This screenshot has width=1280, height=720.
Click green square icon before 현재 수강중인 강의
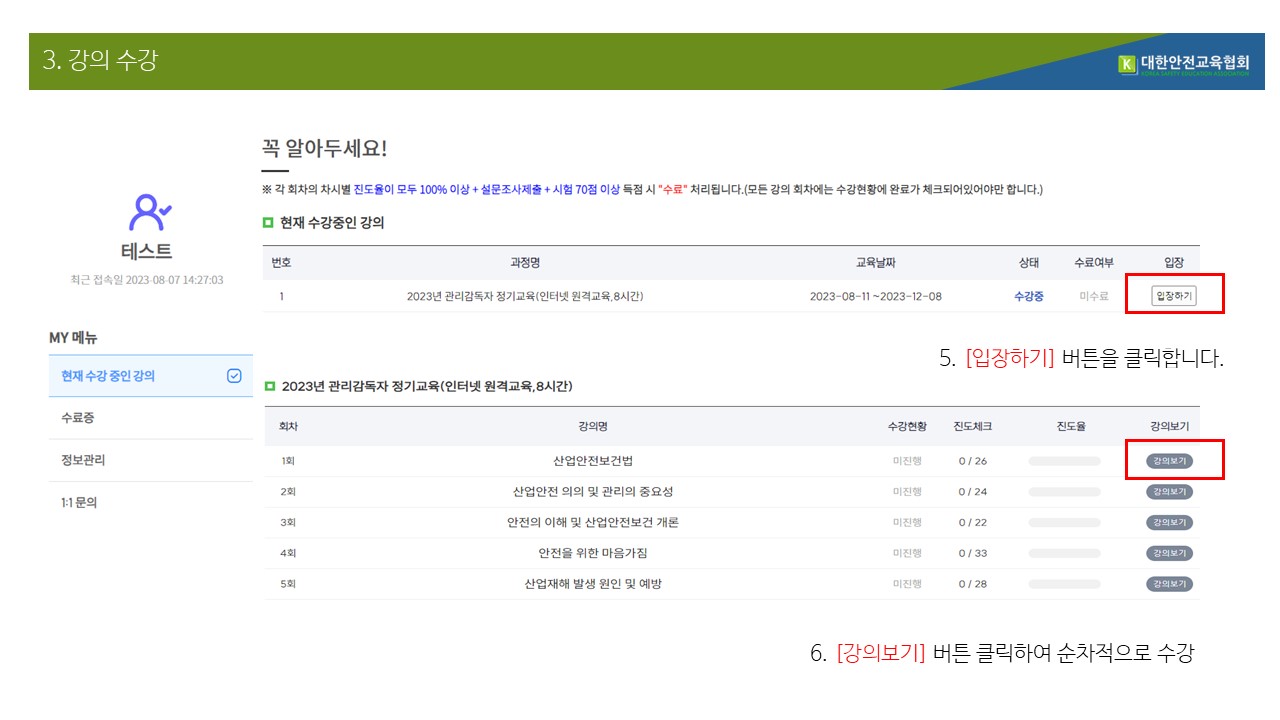tap(268, 222)
